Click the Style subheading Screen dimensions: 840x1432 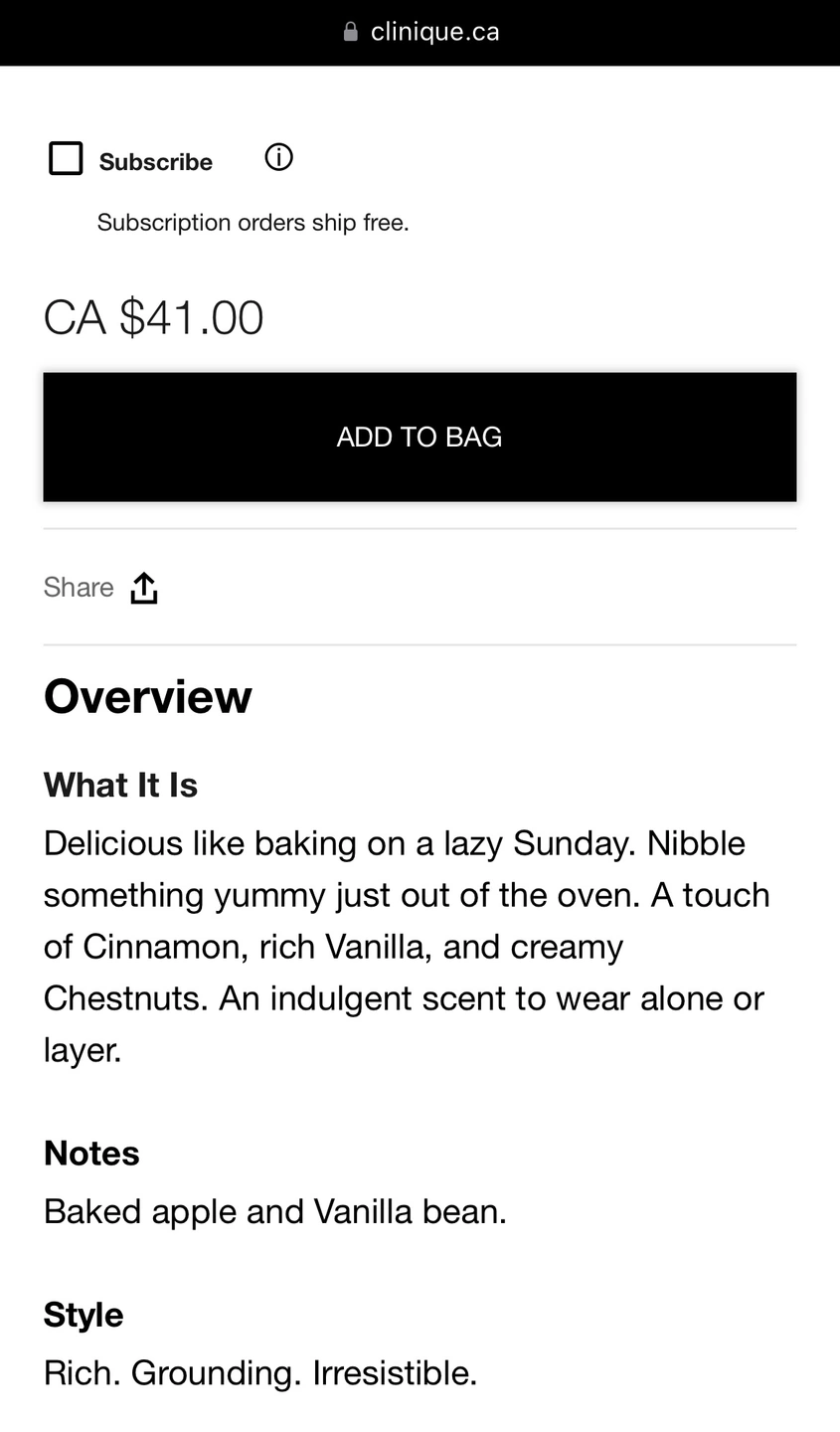tap(84, 1315)
